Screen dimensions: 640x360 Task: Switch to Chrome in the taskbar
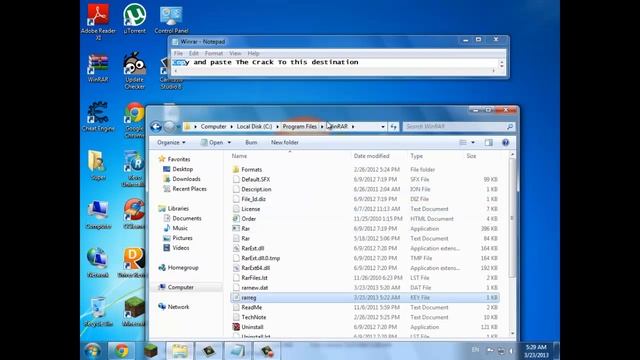click(x=121, y=351)
